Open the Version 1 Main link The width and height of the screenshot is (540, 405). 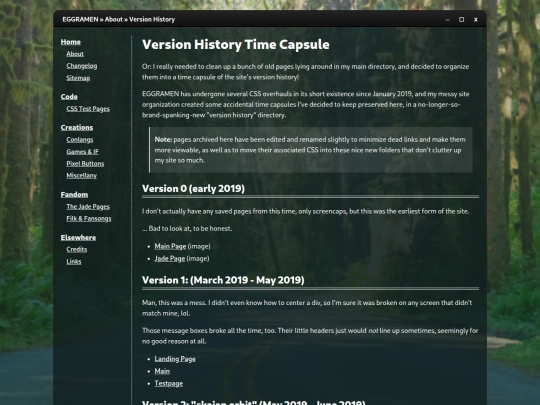point(162,371)
